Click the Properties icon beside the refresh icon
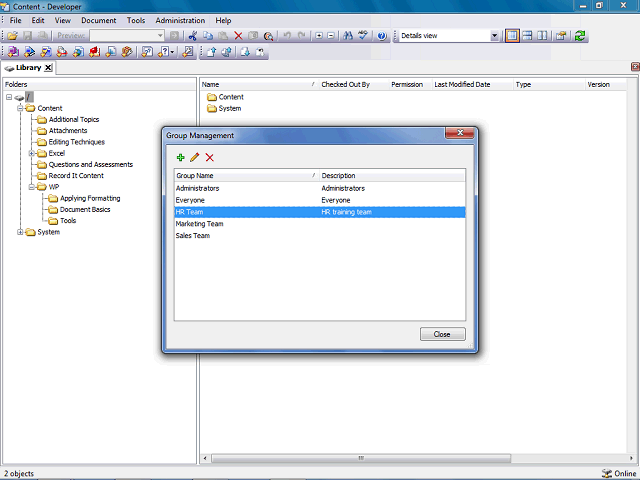This screenshot has width=640, height=480. click(561, 36)
